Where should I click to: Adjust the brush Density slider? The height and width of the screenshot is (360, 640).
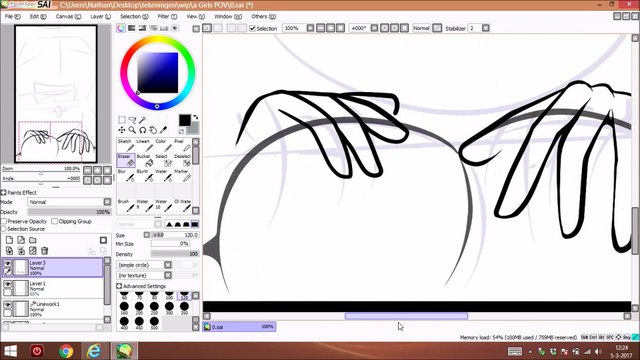click(x=175, y=254)
